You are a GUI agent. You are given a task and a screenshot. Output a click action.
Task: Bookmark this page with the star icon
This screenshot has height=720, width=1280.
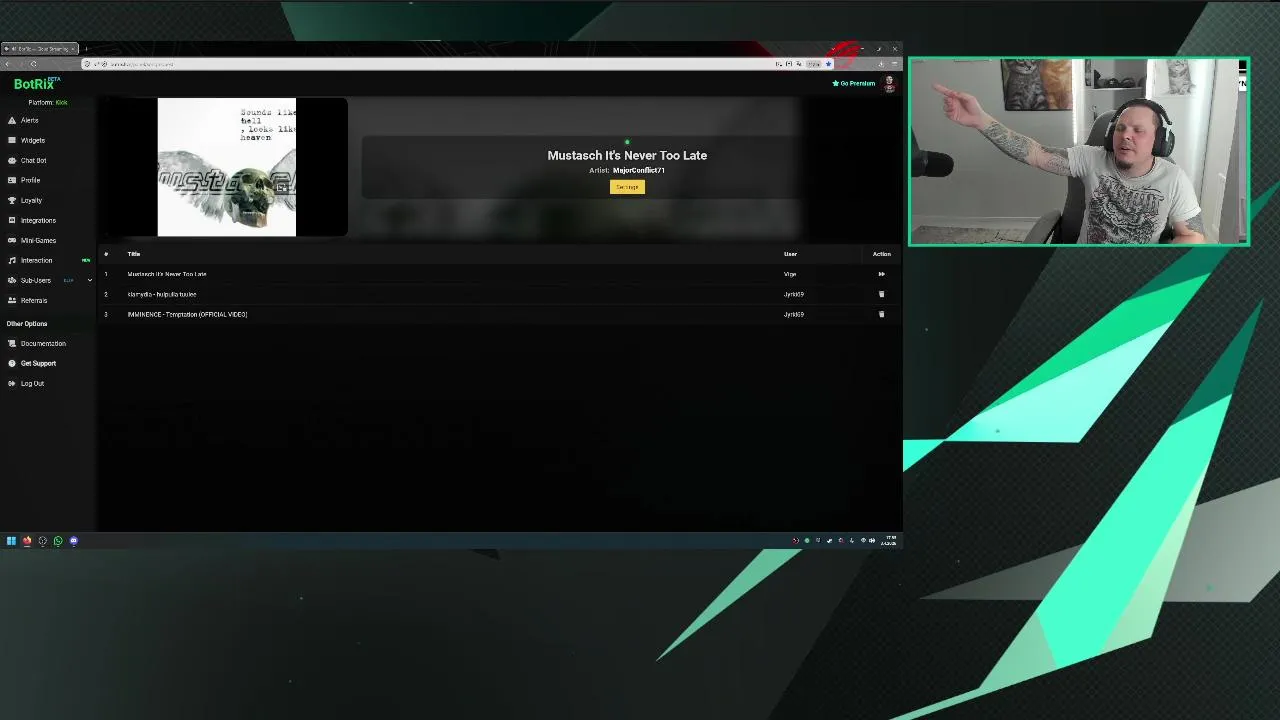coord(828,64)
